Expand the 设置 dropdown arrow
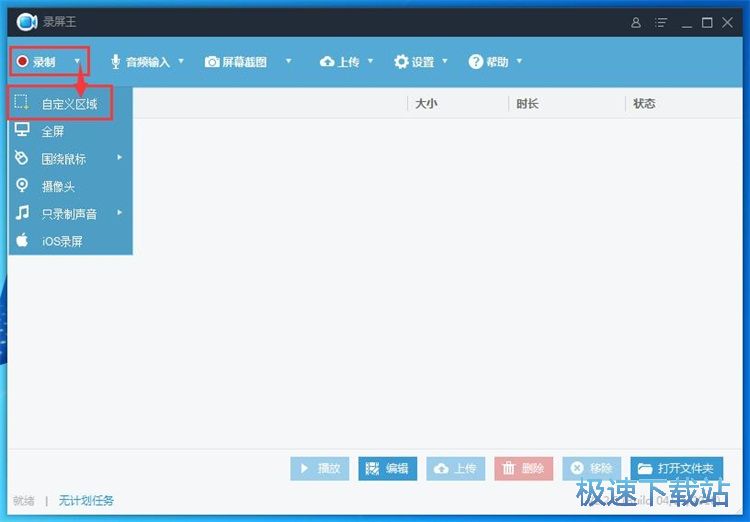This screenshot has height=522, width=750. [444, 61]
